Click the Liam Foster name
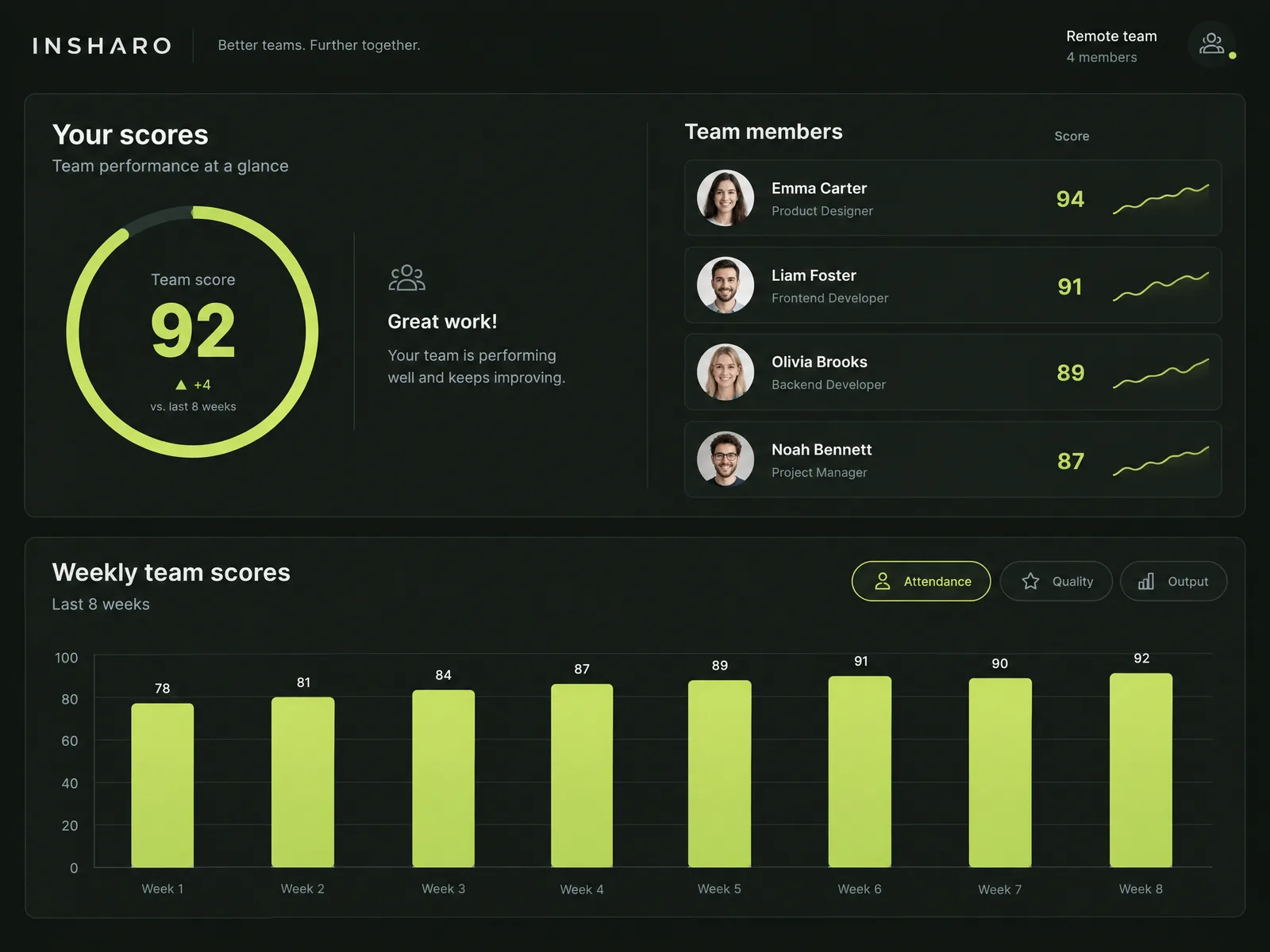 [814, 275]
